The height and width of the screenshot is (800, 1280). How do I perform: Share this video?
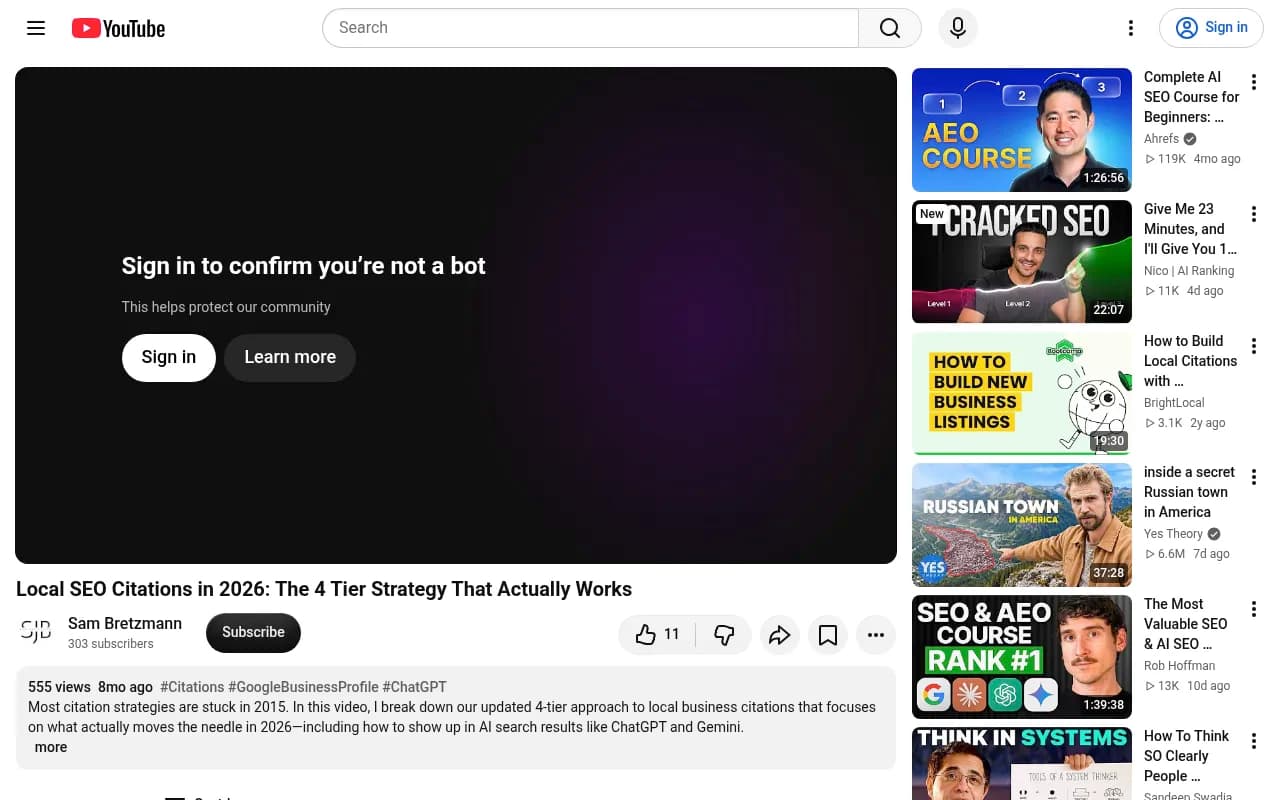pos(780,634)
